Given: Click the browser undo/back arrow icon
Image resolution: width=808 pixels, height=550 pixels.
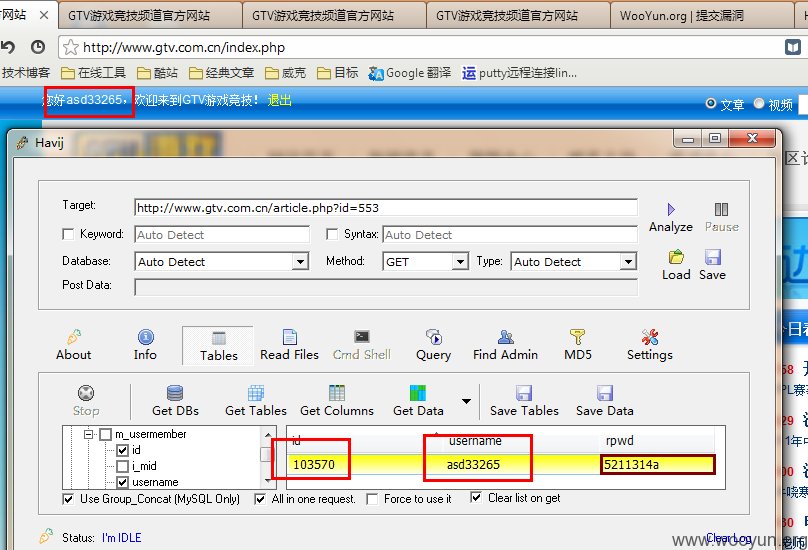Looking at the screenshot, I should 8,47.
